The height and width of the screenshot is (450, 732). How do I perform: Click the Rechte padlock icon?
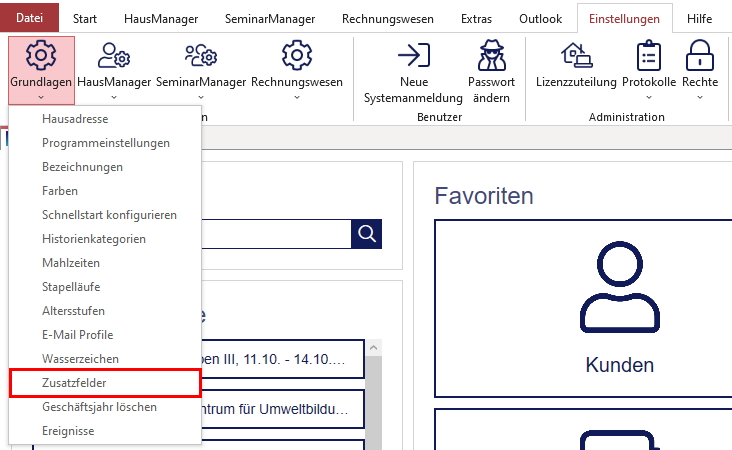click(700, 56)
